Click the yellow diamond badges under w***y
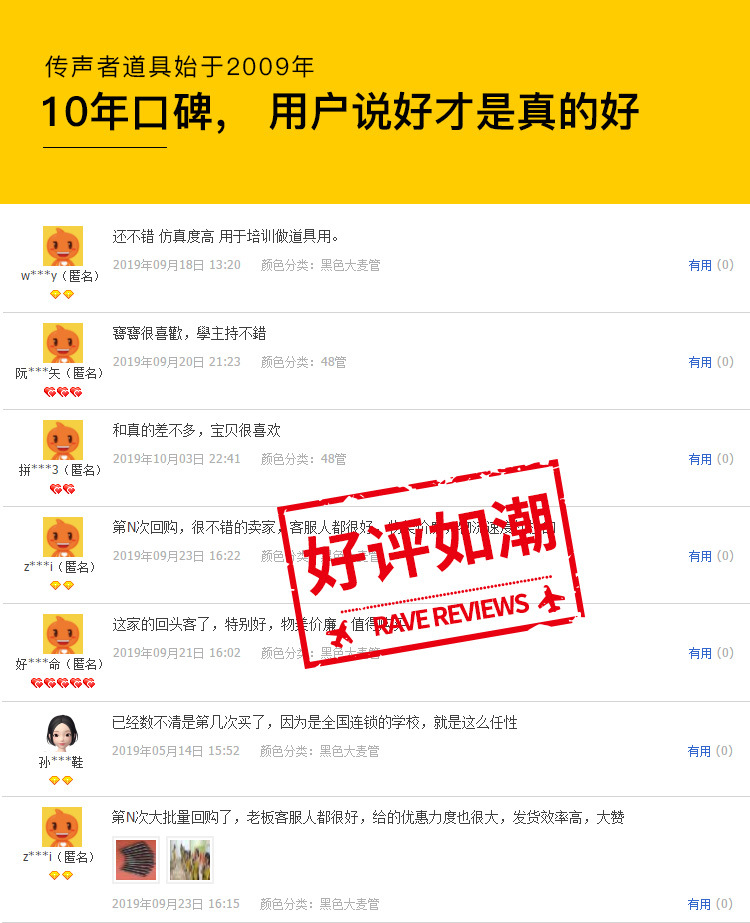This screenshot has height=923, width=750. [x=62, y=294]
